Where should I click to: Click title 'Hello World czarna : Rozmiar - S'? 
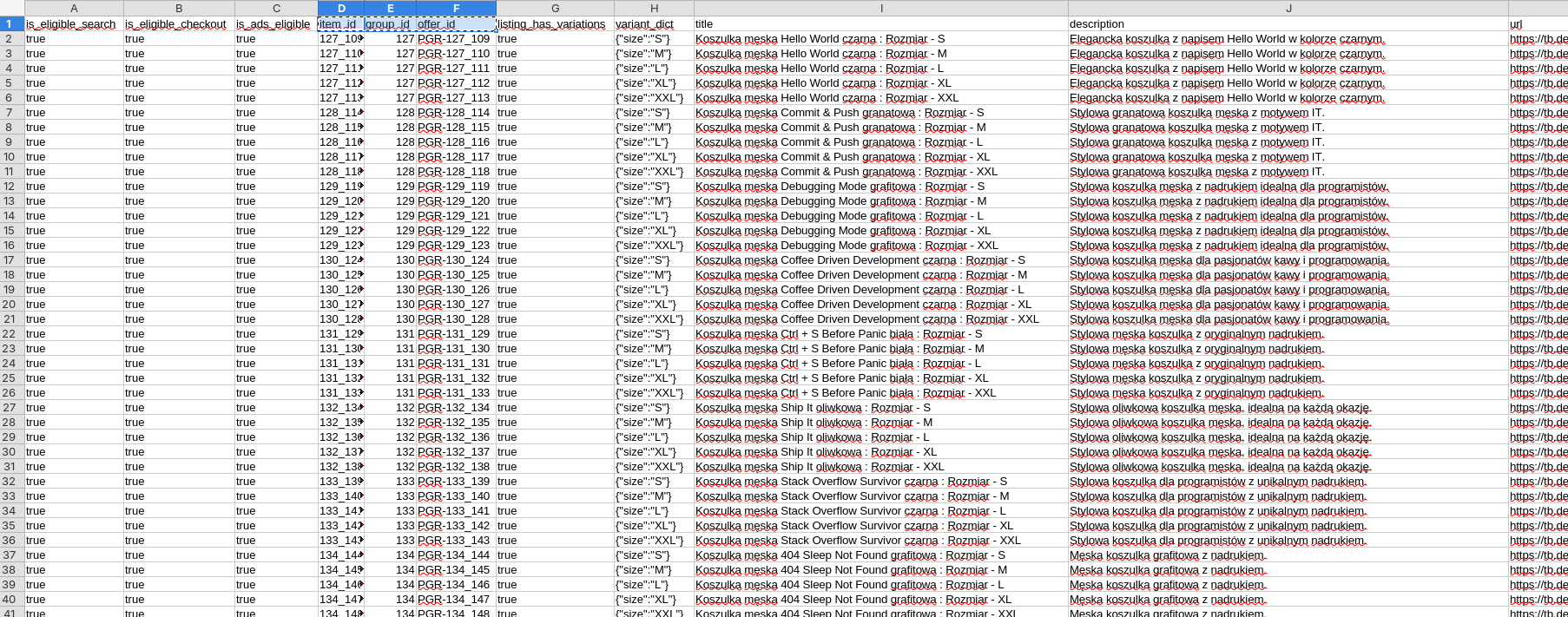coord(881,39)
